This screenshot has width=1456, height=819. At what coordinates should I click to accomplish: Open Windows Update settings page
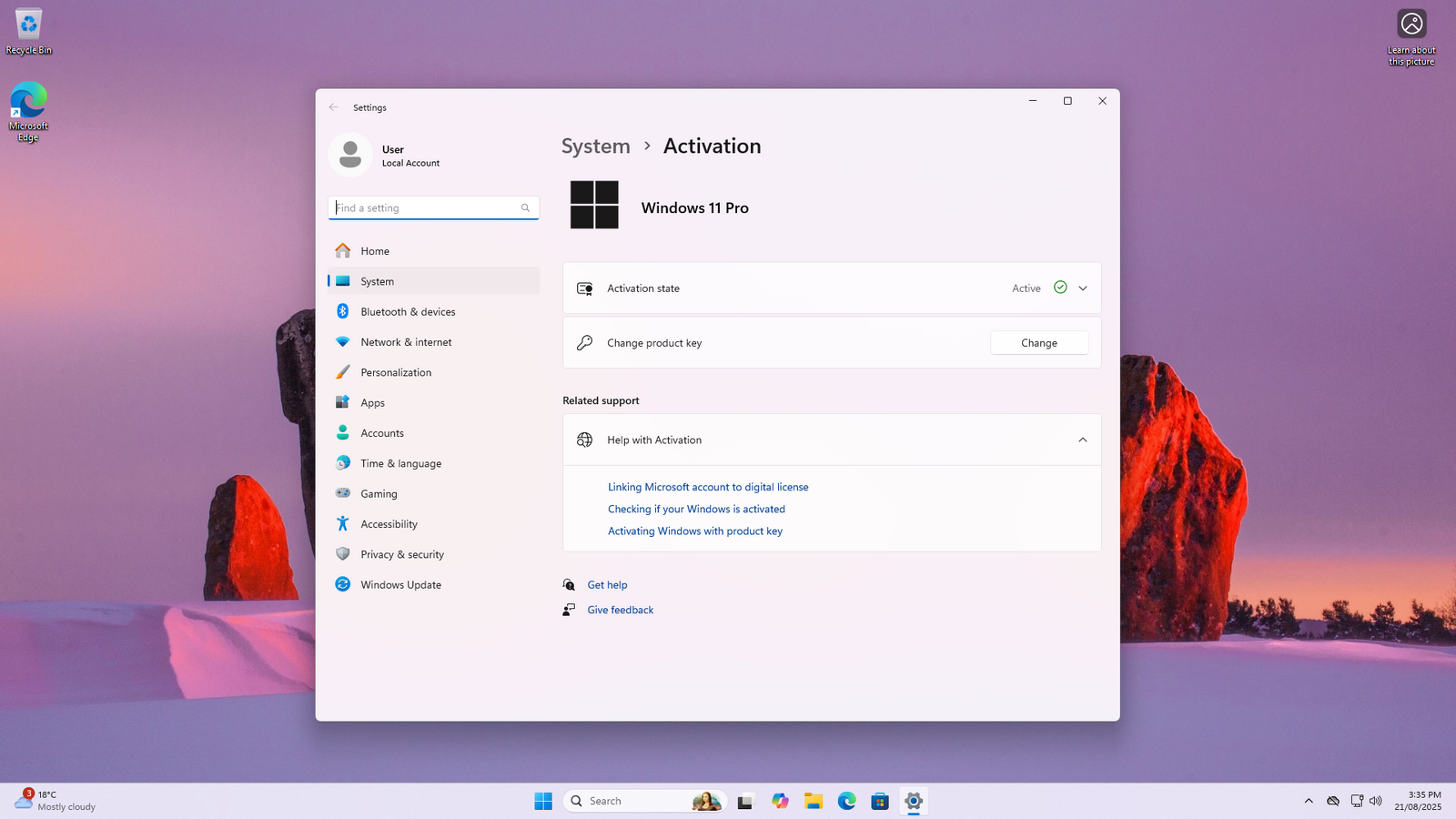pyautogui.click(x=433, y=584)
